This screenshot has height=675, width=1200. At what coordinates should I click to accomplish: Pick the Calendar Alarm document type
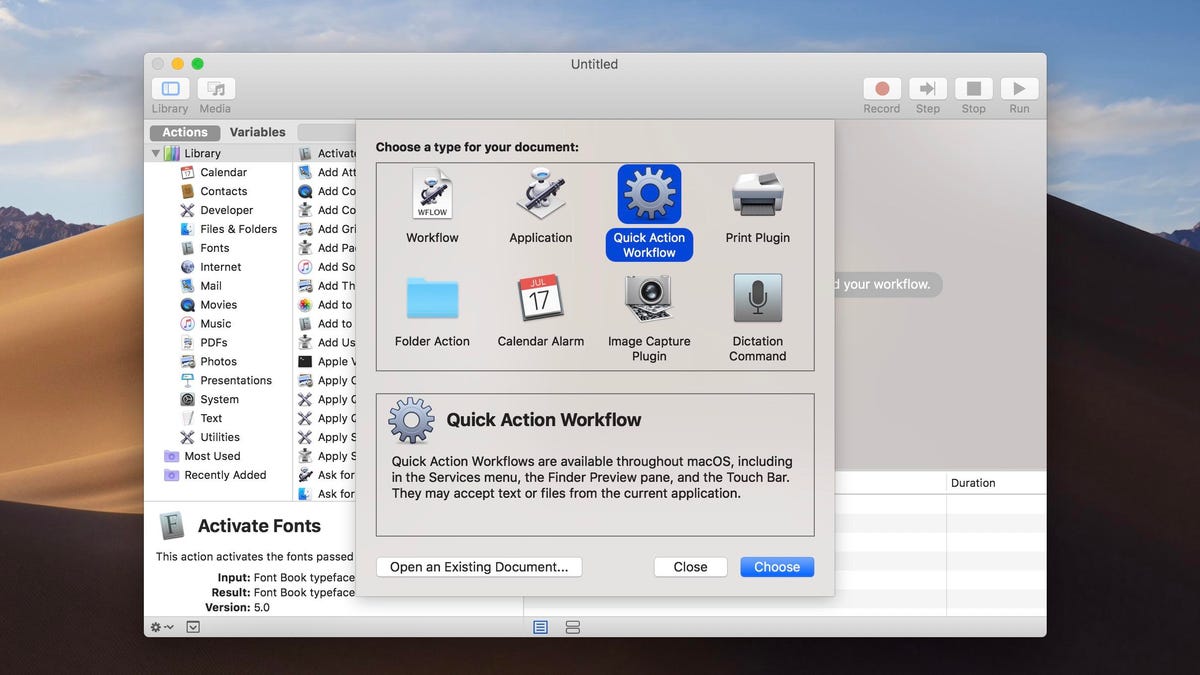click(540, 300)
